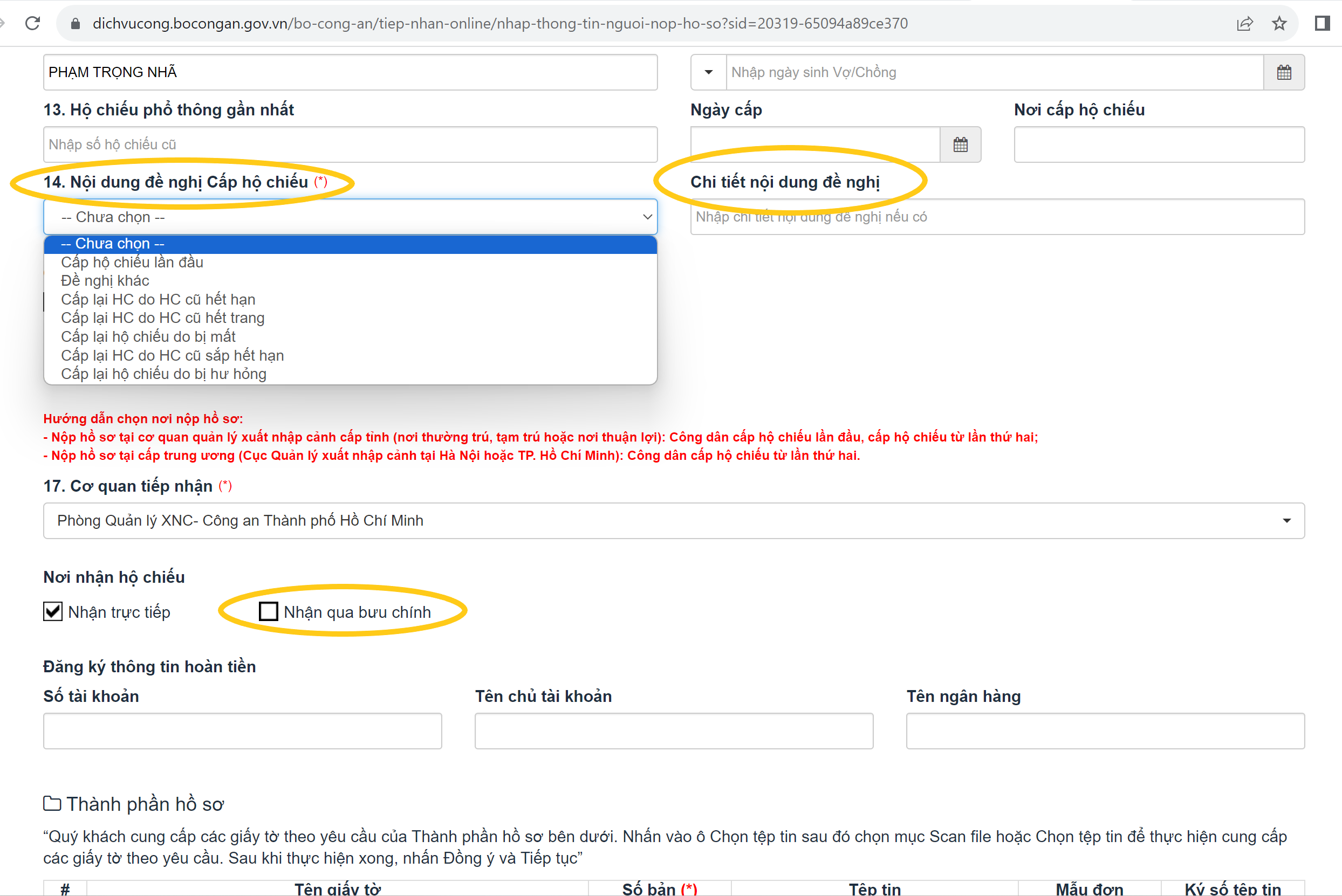Reload the page with browser refresh icon
Screen dimensions: 1342x896
pos(32,23)
